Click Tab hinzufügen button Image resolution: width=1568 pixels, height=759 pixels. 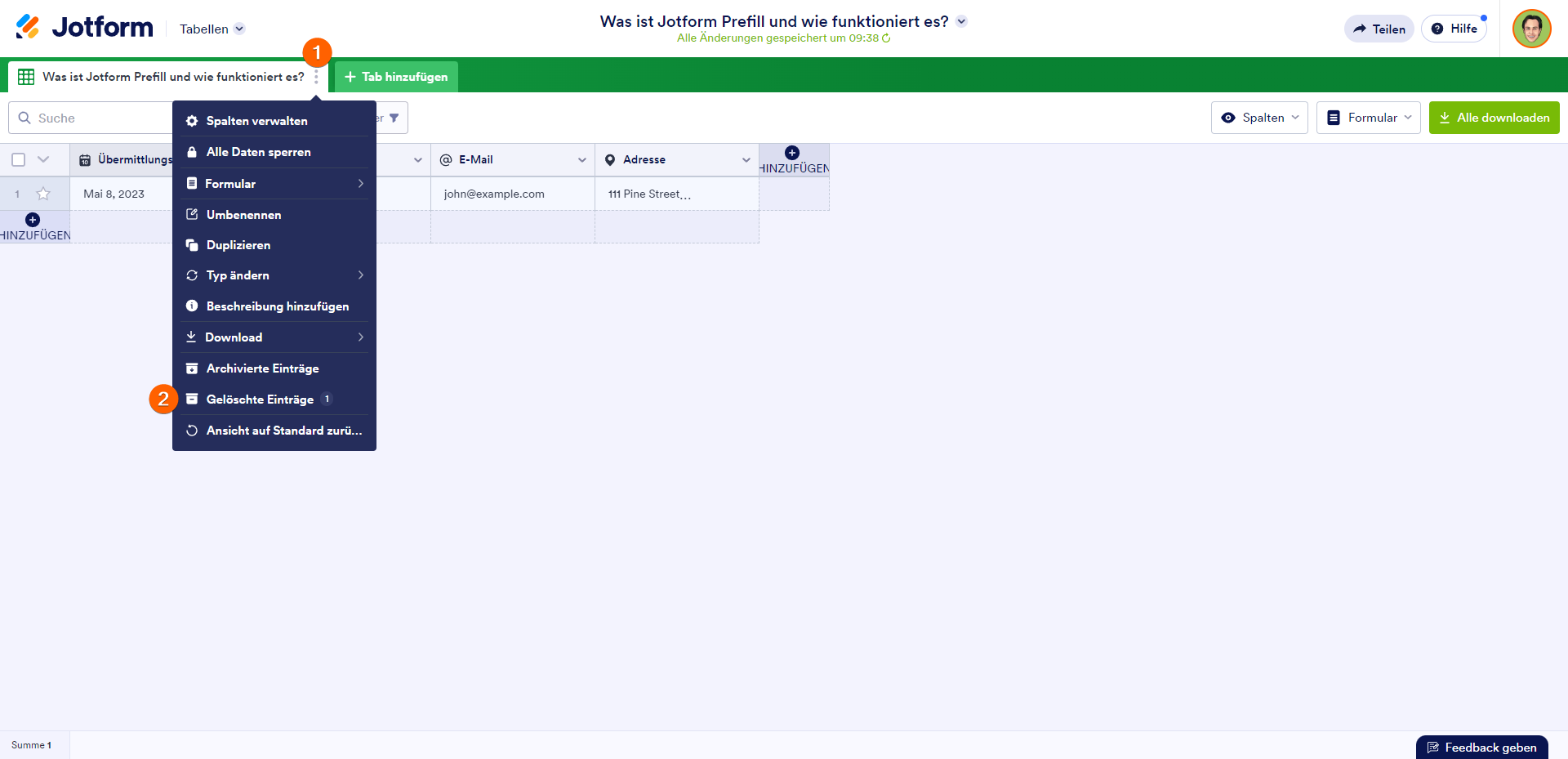coord(396,77)
